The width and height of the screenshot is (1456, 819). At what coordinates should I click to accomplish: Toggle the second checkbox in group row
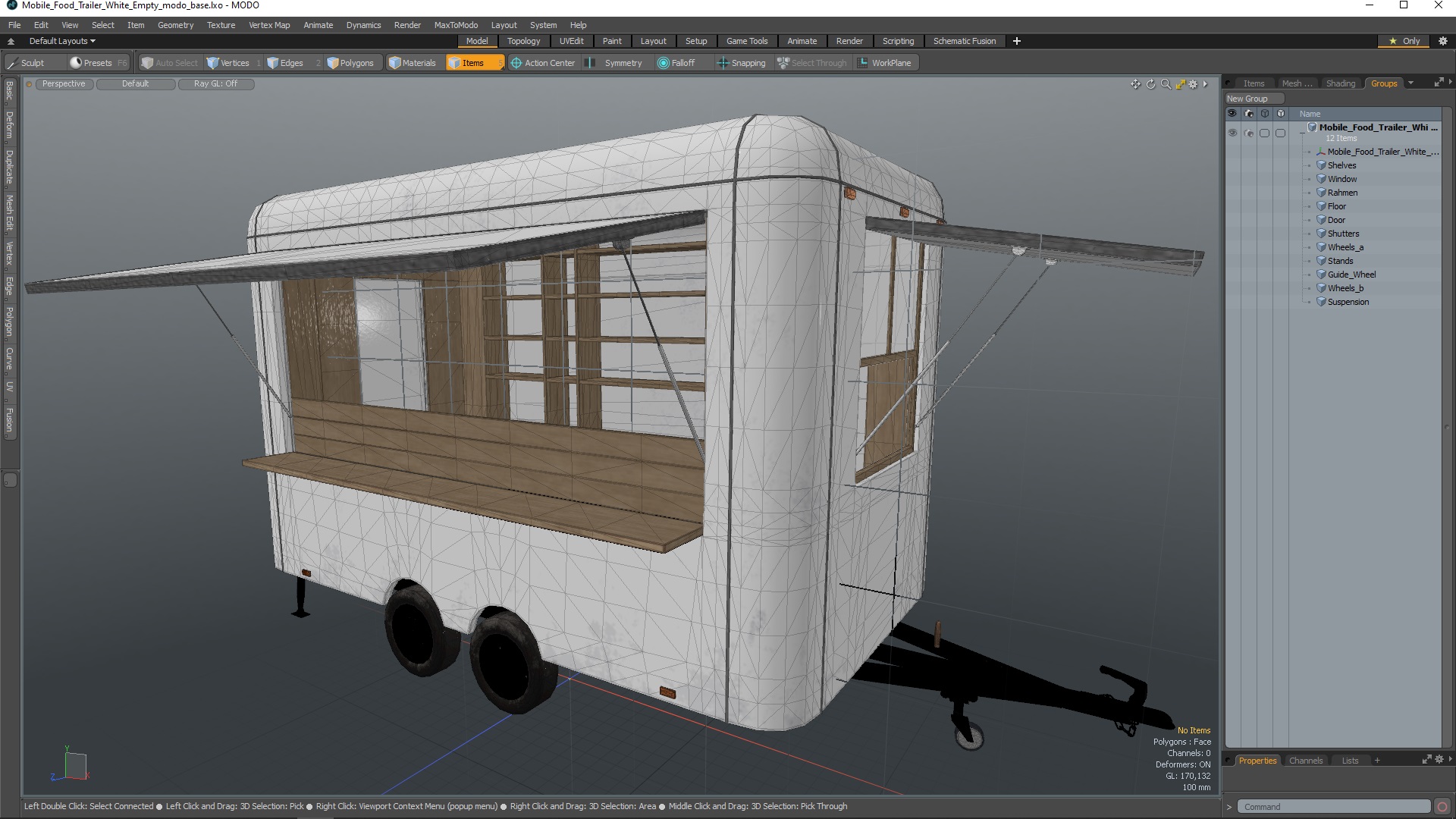pyautogui.click(x=1280, y=133)
